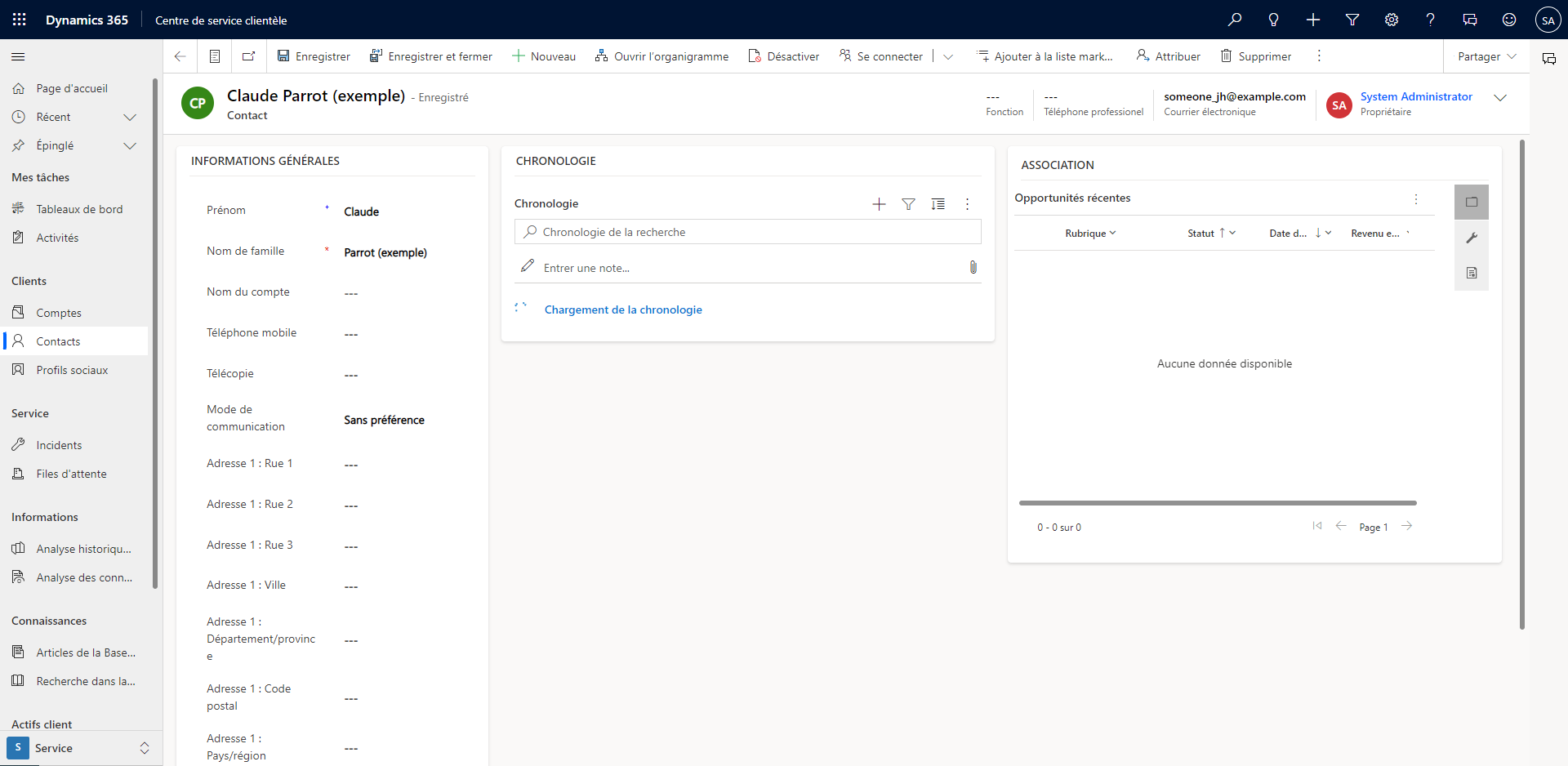Select Contacts in the left sidebar
The height and width of the screenshot is (766, 1568).
click(56, 341)
